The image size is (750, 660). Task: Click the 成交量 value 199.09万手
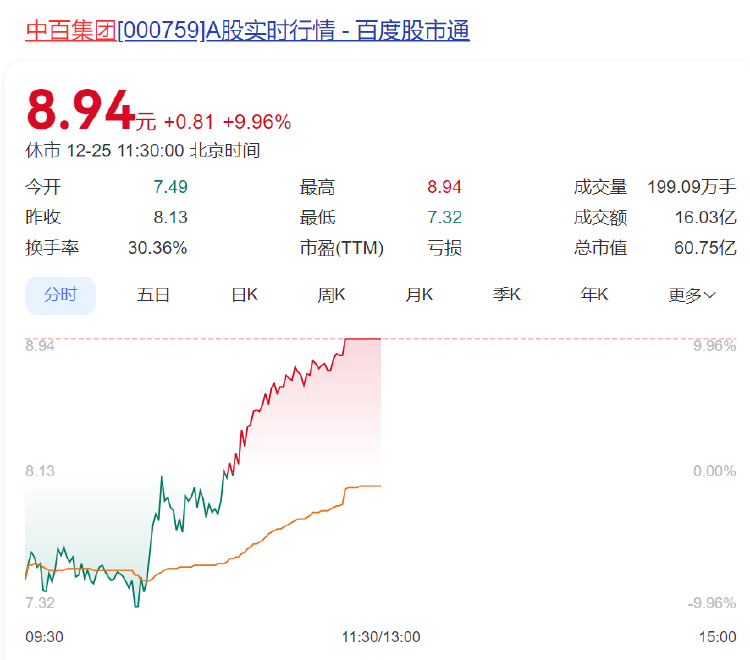pos(692,187)
